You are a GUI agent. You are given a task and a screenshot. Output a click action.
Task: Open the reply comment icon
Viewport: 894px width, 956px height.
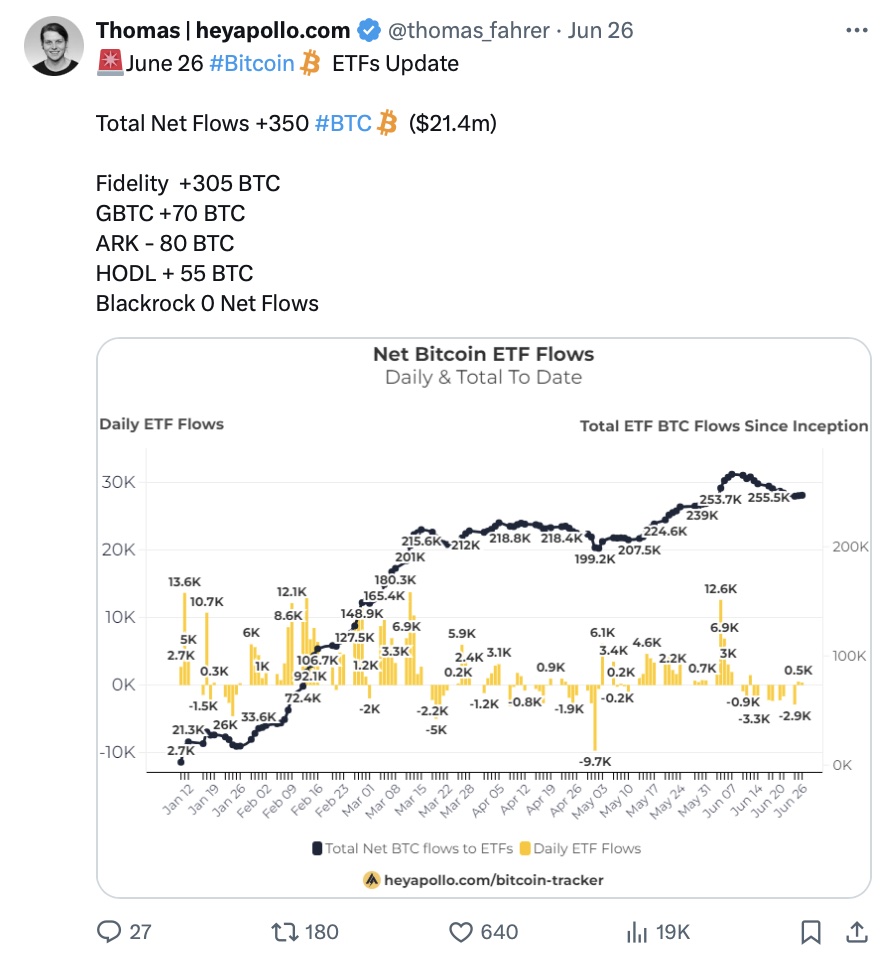tap(109, 932)
